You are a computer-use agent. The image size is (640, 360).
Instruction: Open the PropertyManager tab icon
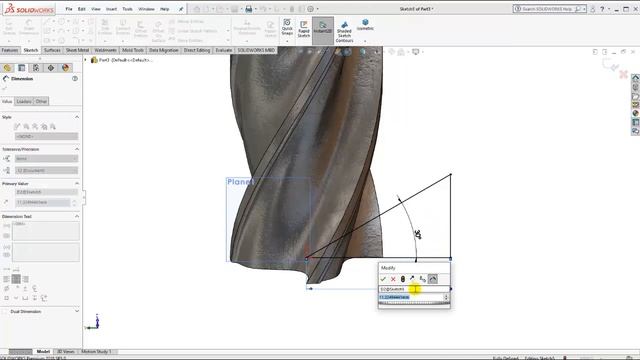click(x=22, y=68)
